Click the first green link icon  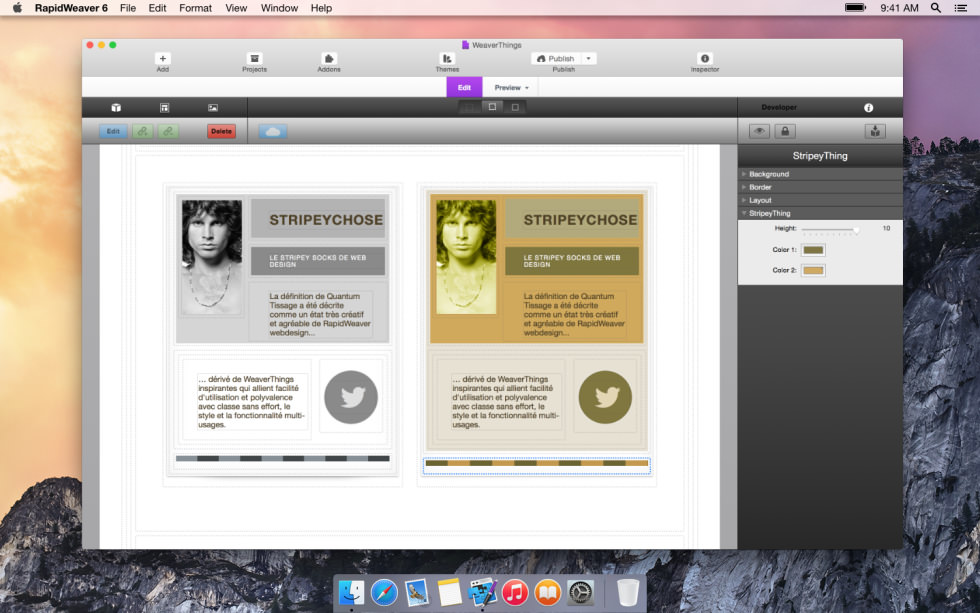point(142,131)
